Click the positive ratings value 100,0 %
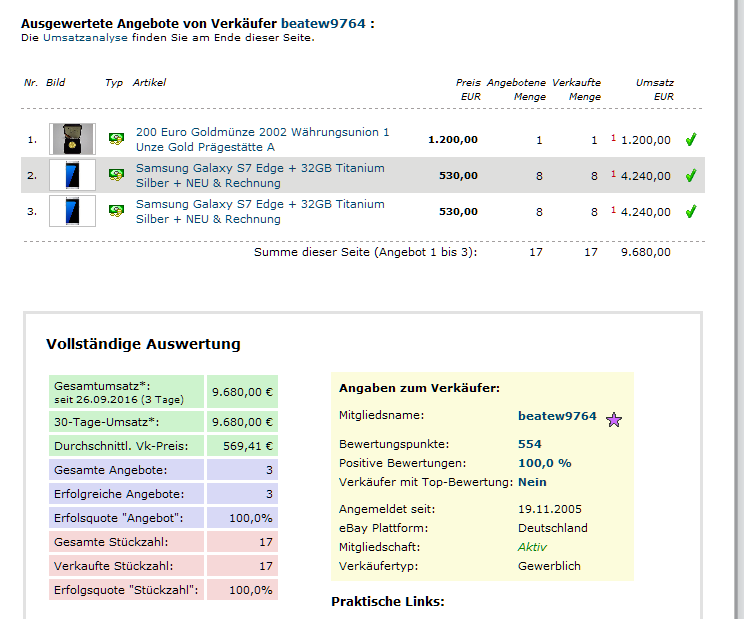This screenshot has height=619, width=744. tap(545, 463)
